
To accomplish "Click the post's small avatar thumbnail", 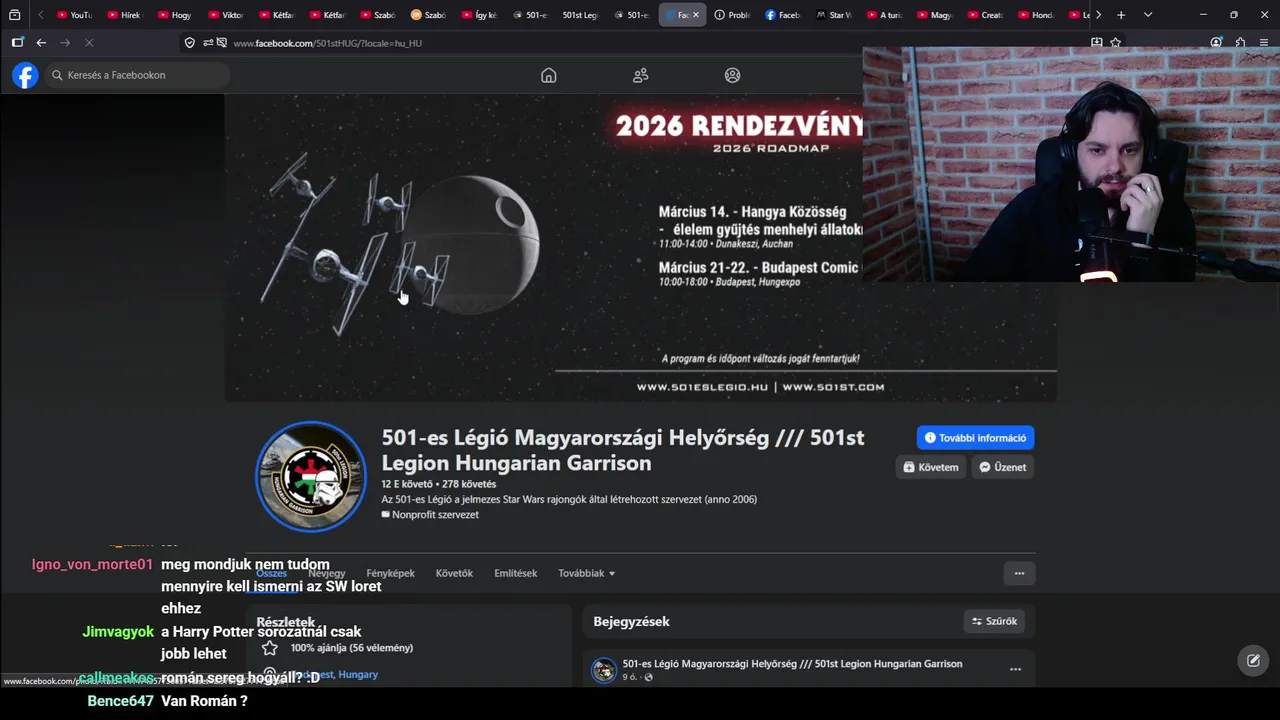I will 604,670.
